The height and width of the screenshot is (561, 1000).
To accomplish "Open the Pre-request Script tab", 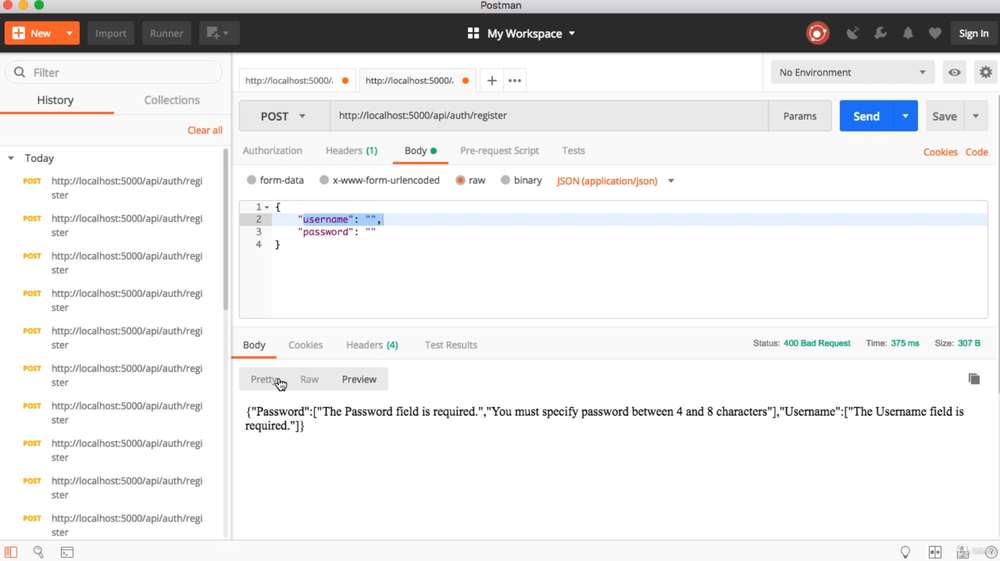I will pos(499,151).
